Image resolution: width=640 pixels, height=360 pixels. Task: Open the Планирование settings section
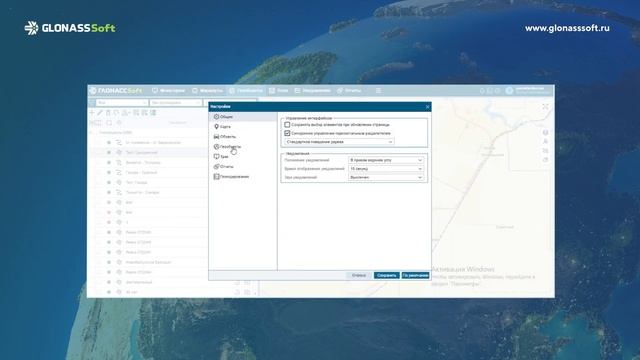click(242, 177)
